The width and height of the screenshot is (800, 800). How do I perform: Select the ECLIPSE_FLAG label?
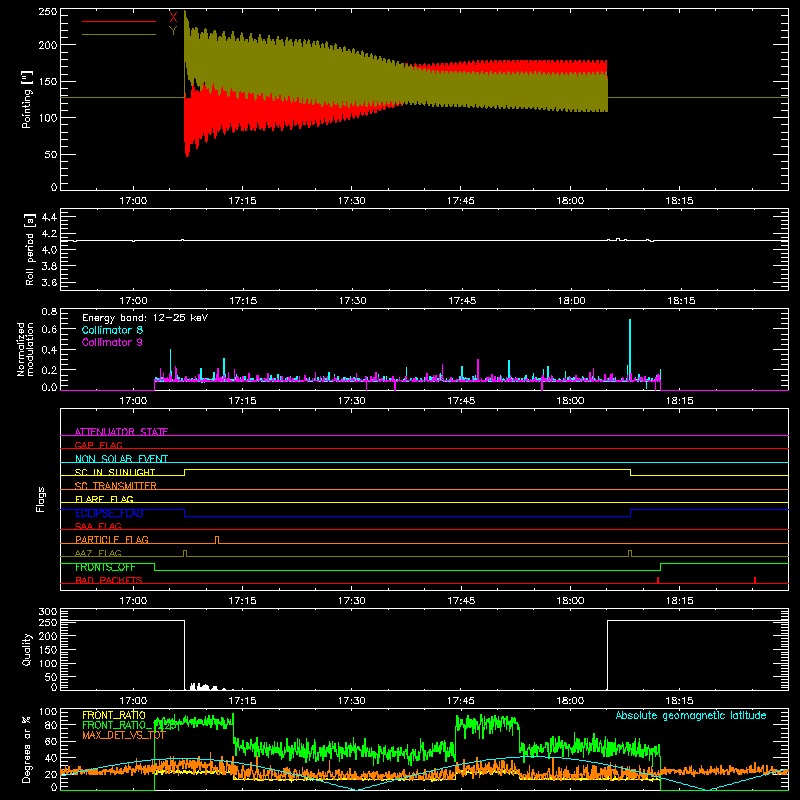pos(109,513)
